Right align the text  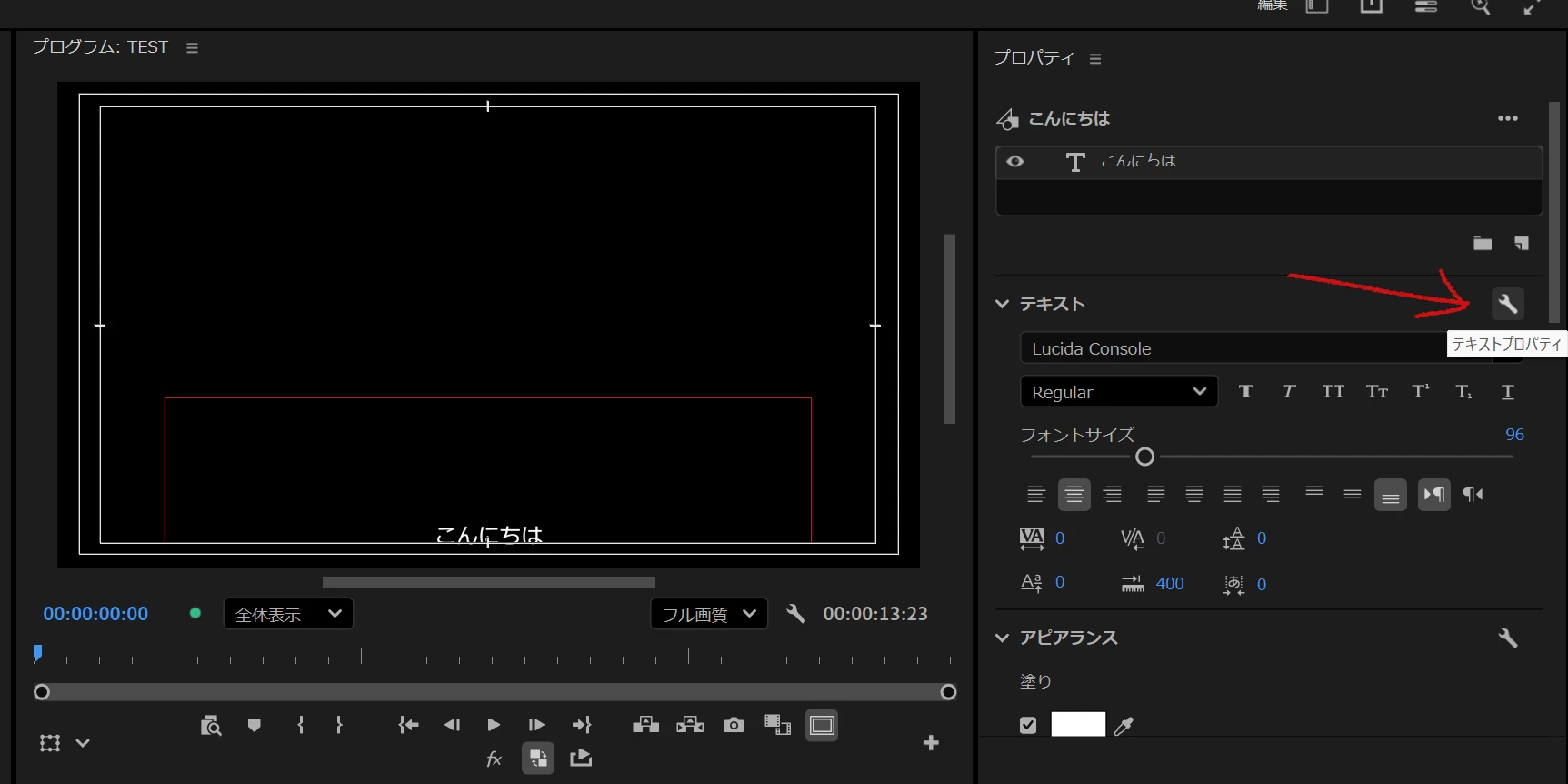pyautogui.click(x=1113, y=495)
